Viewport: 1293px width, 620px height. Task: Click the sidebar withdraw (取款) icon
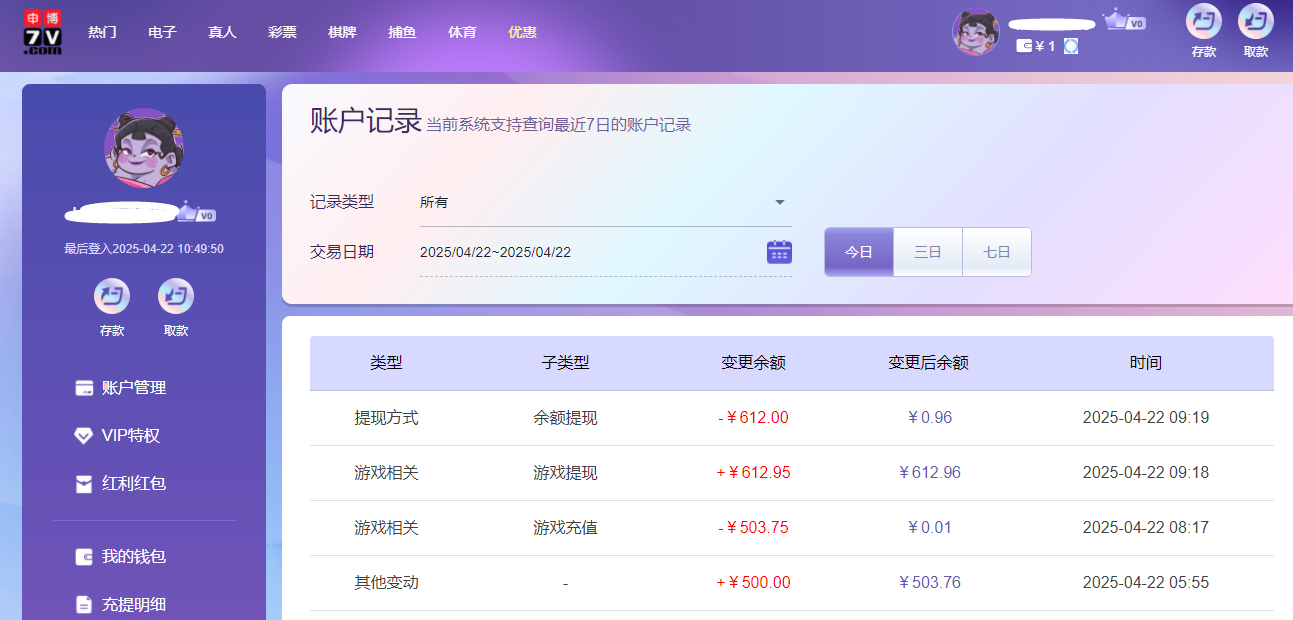click(x=176, y=296)
